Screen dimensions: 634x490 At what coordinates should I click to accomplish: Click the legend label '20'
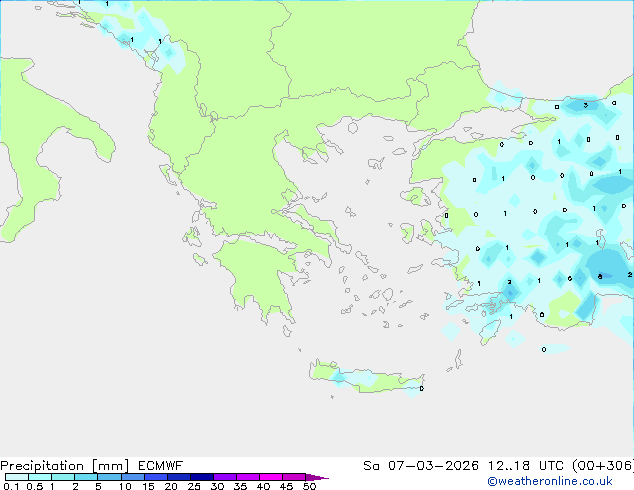pos(171,486)
